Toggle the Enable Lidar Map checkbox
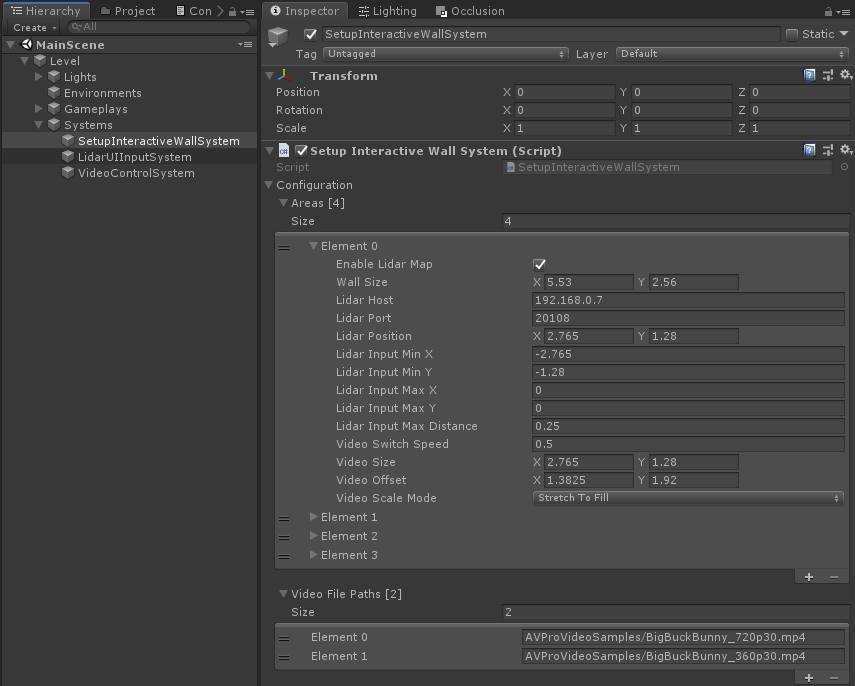 pos(540,264)
